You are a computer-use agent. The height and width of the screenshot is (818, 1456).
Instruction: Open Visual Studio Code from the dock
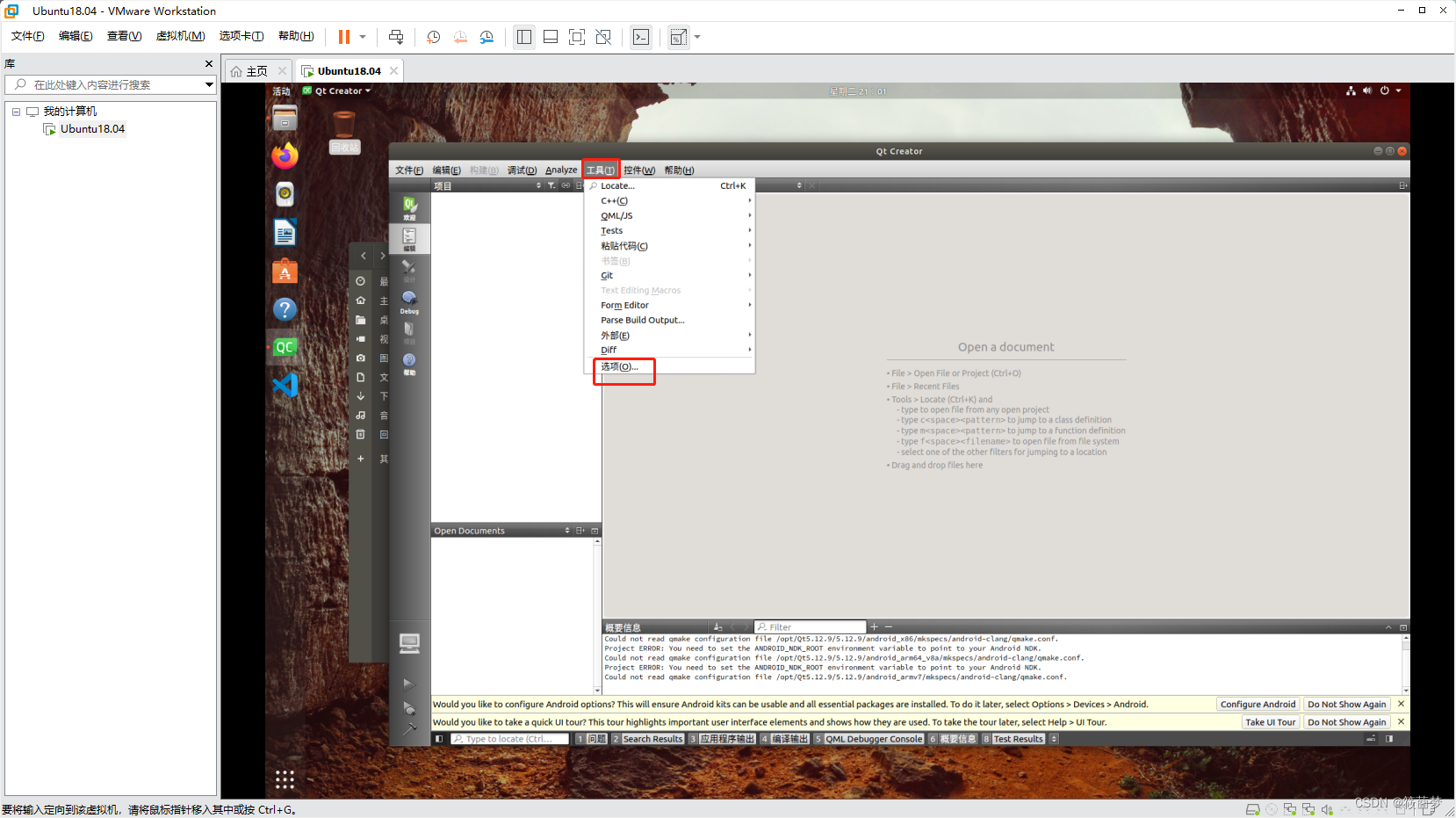point(284,385)
